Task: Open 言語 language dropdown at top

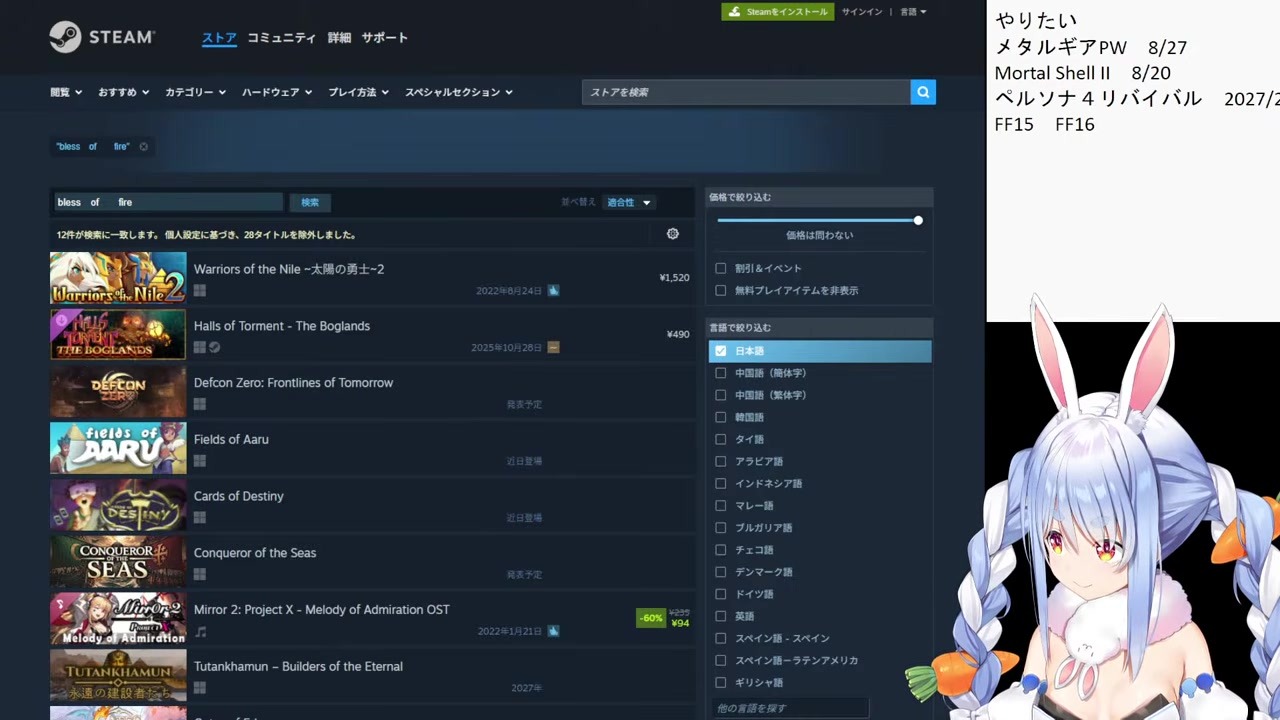Action: pyautogui.click(x=913, y=12)
